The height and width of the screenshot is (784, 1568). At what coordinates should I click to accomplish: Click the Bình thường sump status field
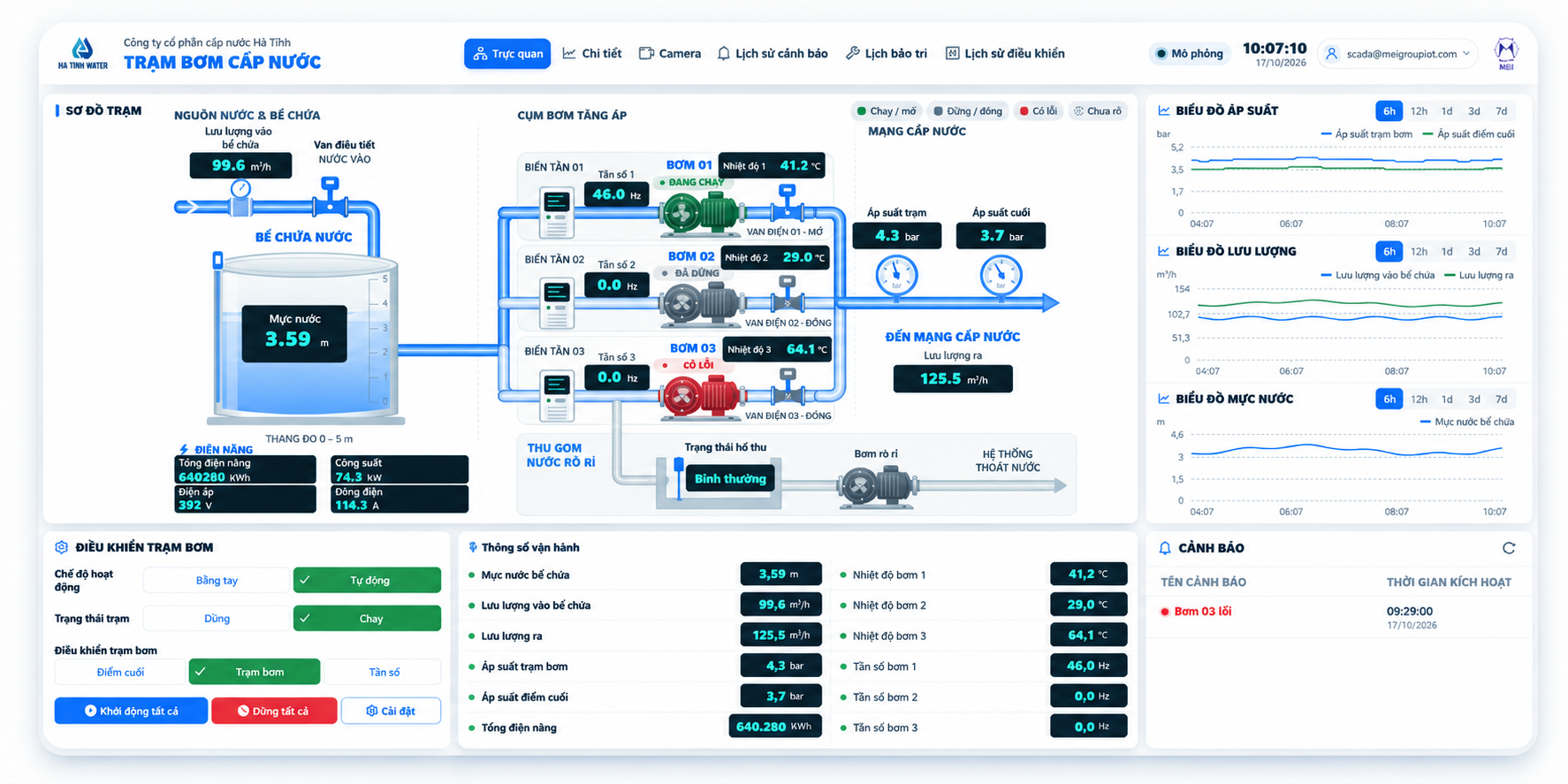point(730,479)
